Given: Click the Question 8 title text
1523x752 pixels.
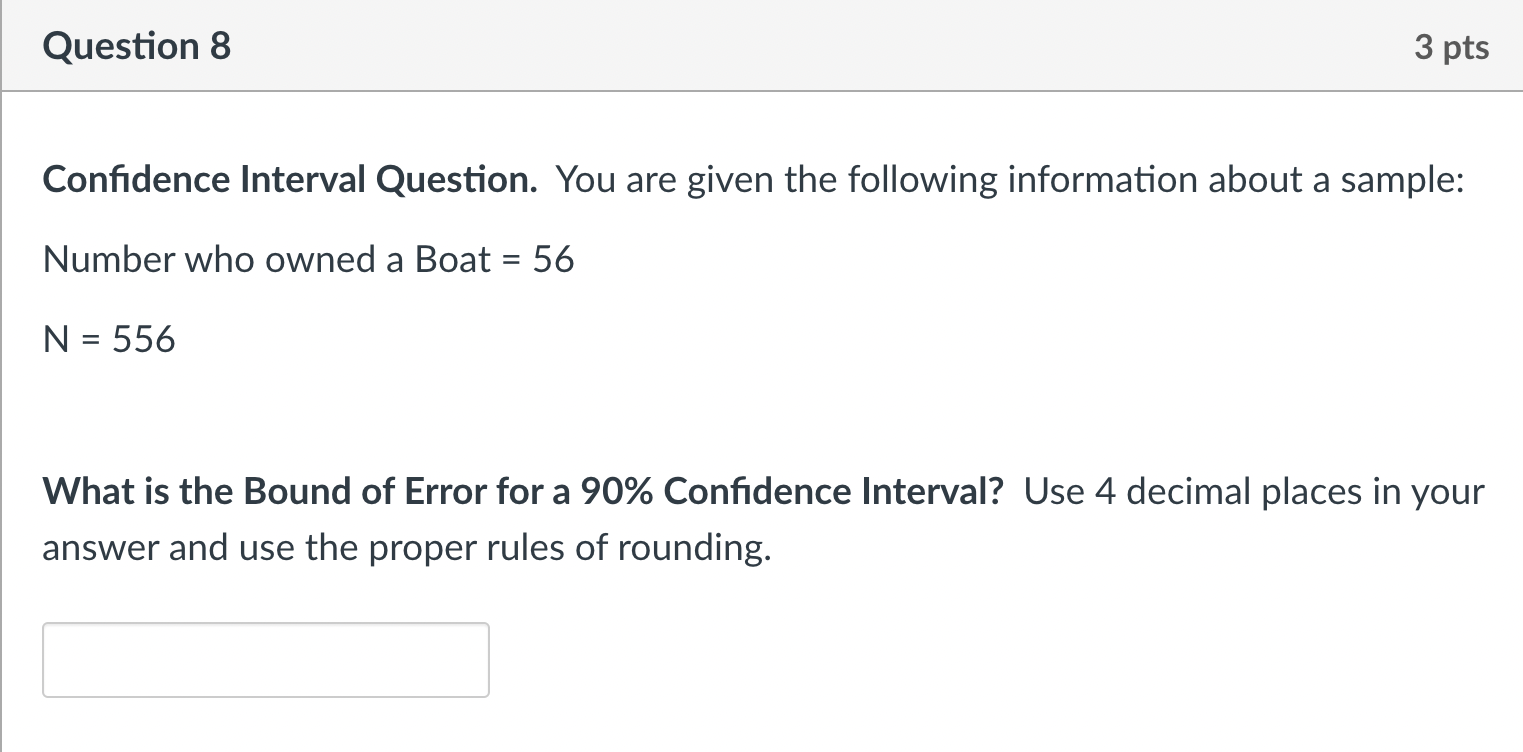Looking at the screenshot, I should point(136,46).
